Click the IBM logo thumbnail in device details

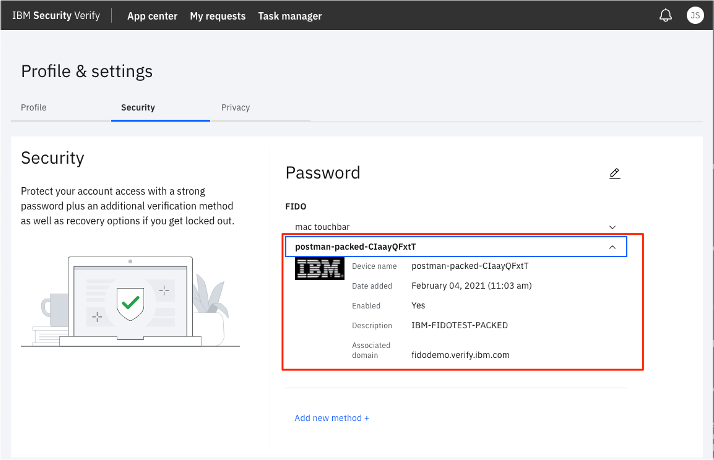(319, 269)
